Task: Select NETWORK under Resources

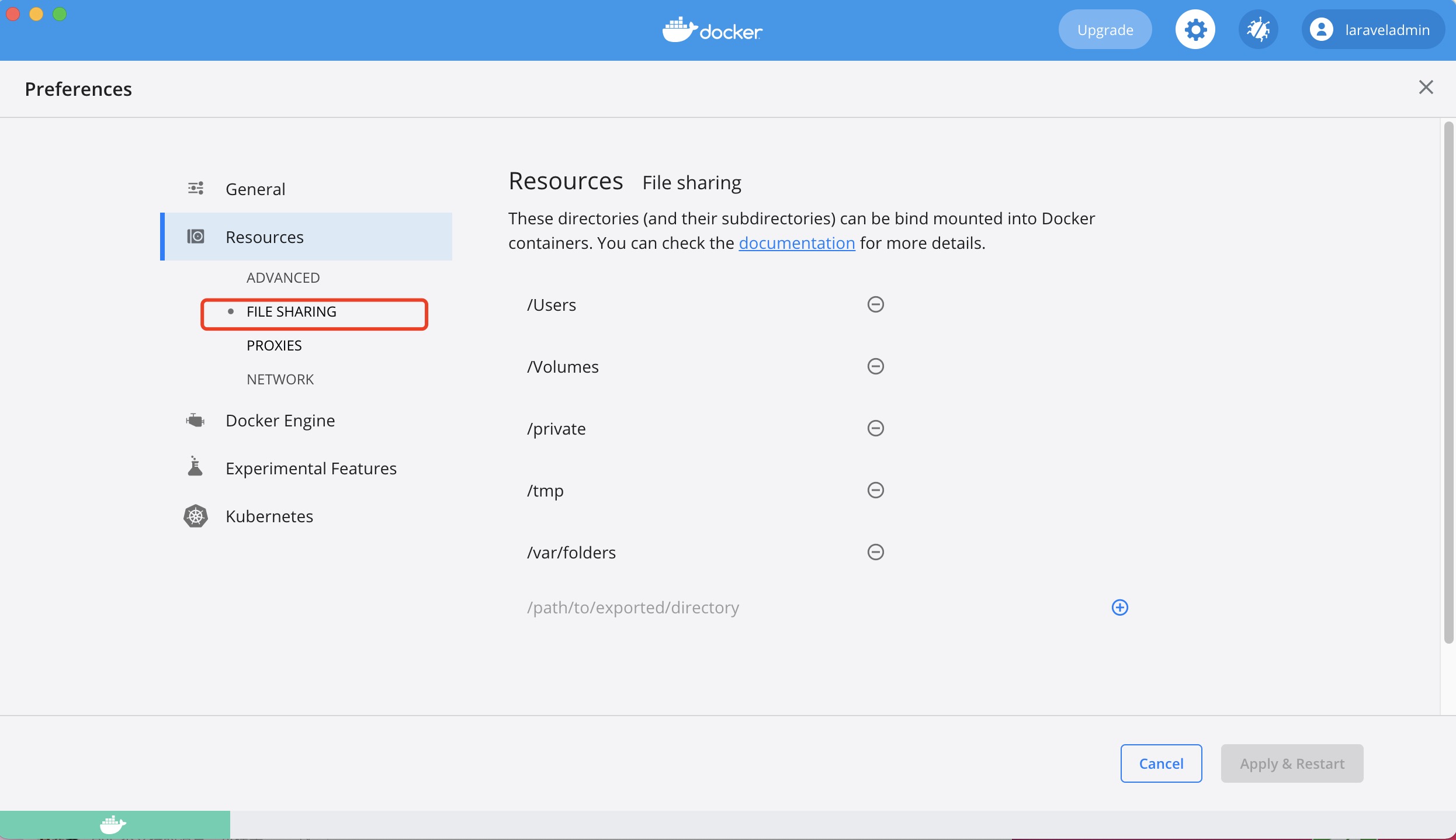Action: [281, 378]
